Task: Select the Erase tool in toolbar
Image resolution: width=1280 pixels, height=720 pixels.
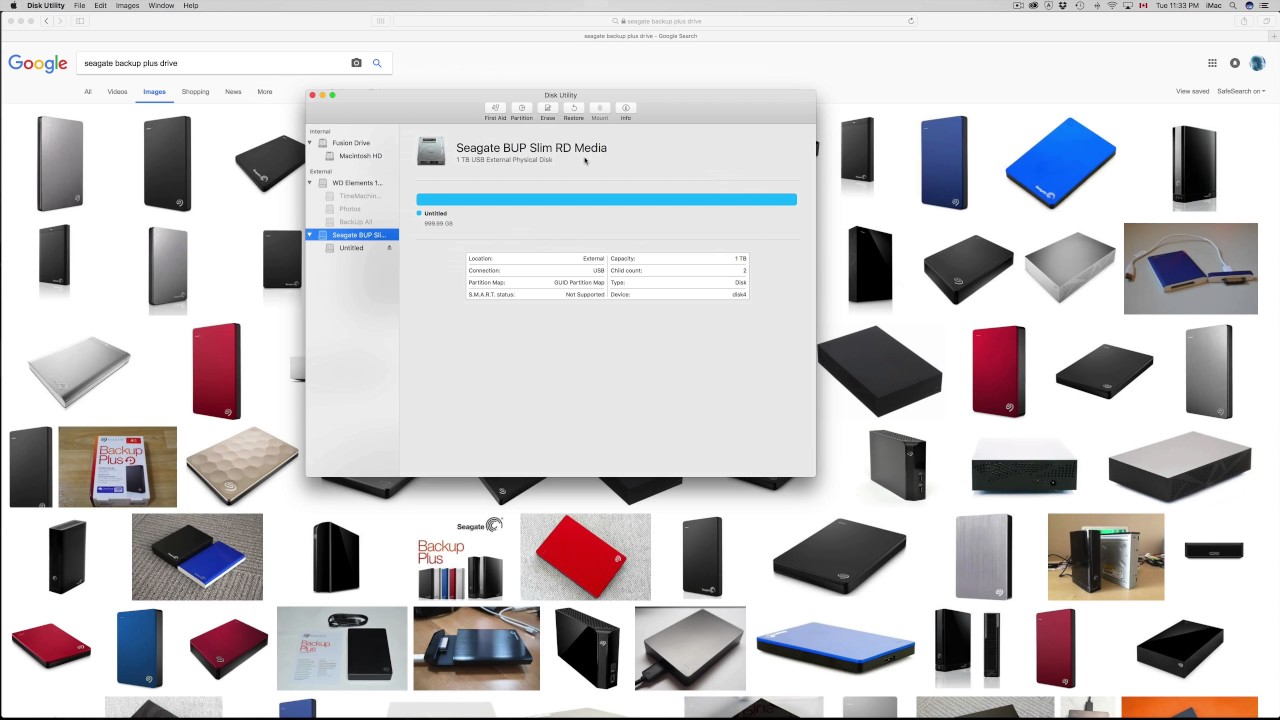Action: pyautogui.click(x=547, y=110)
